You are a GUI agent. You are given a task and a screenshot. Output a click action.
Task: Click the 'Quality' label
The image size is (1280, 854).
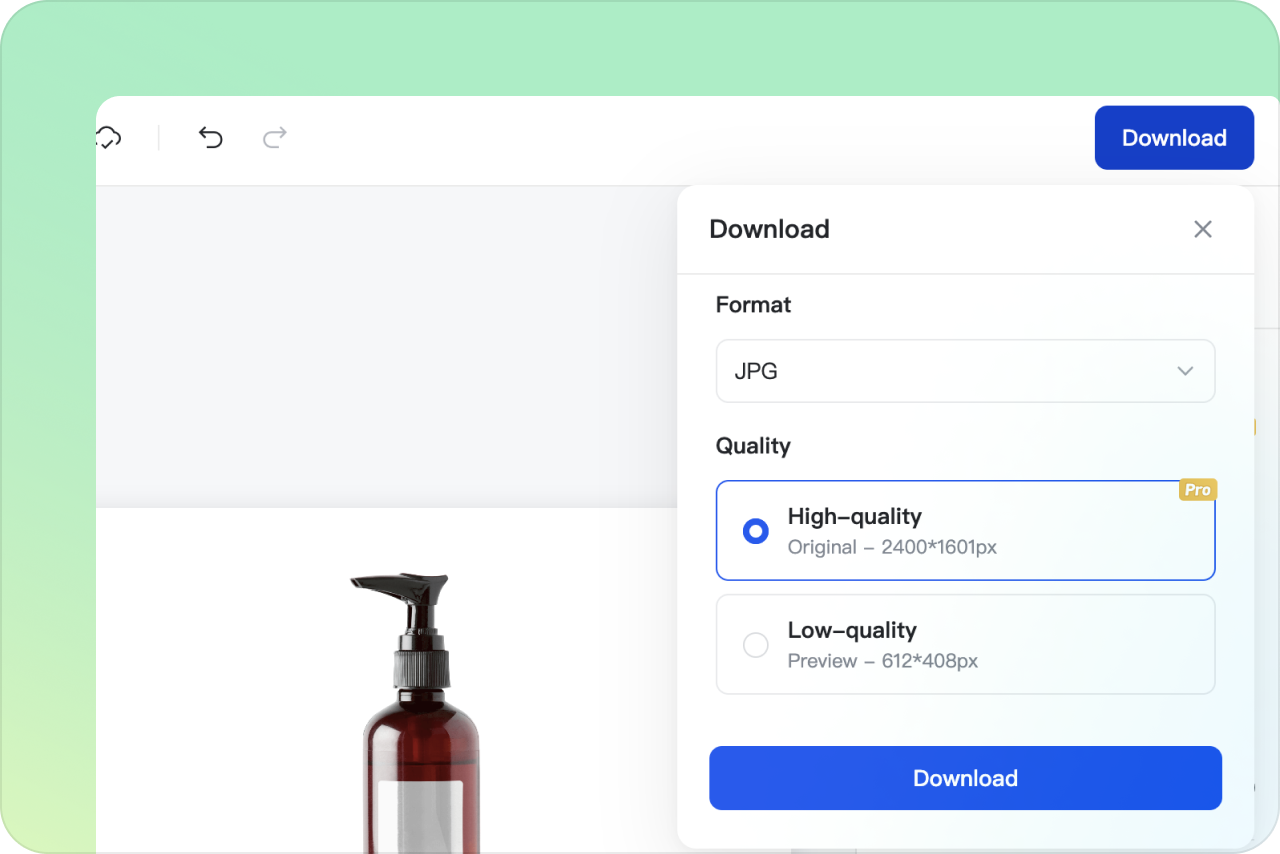point(753,446)
